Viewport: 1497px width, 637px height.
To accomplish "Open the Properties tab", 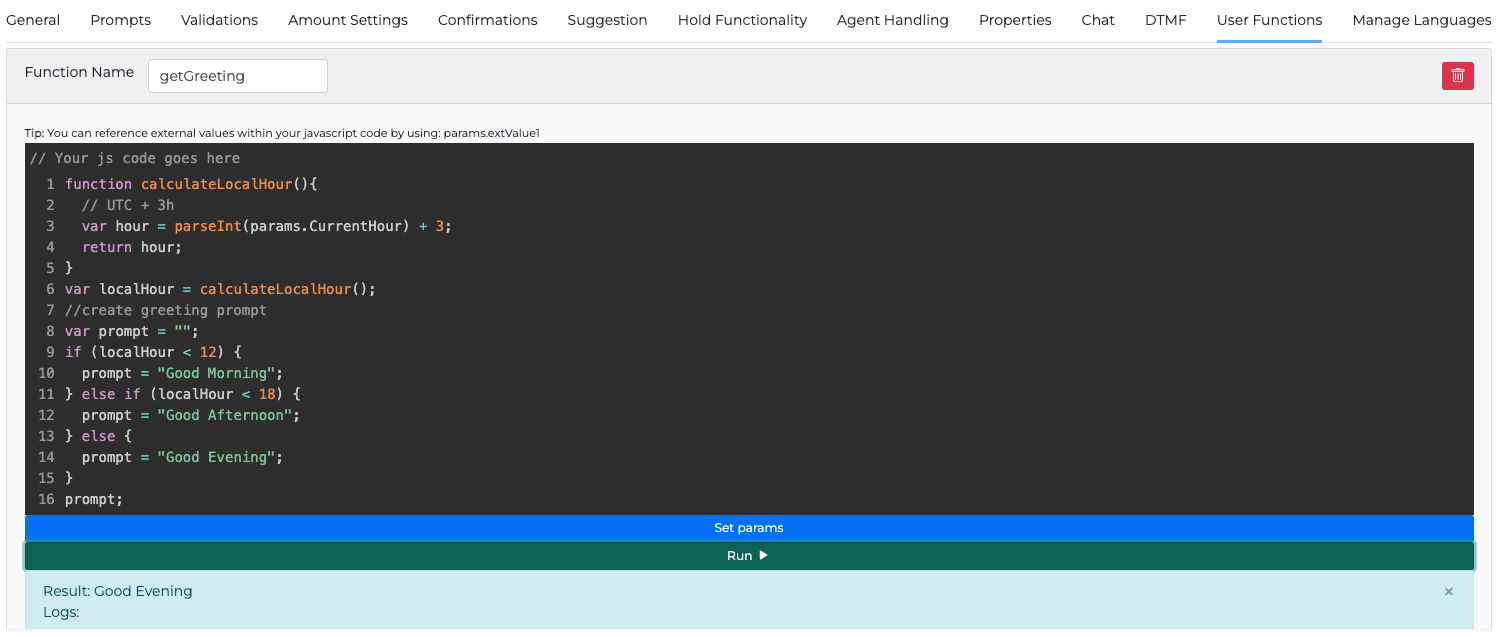I will pyautogui.click(x=1015, y=20).
